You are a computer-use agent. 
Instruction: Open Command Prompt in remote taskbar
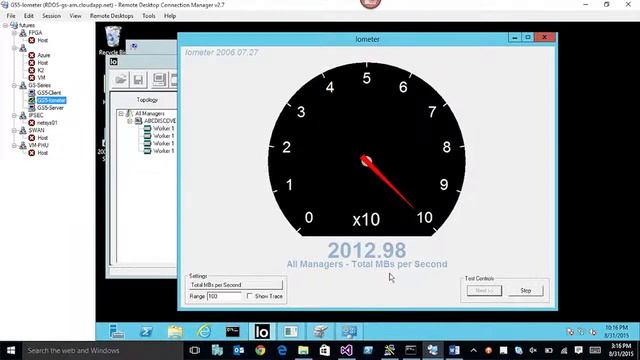pos(233,331)
